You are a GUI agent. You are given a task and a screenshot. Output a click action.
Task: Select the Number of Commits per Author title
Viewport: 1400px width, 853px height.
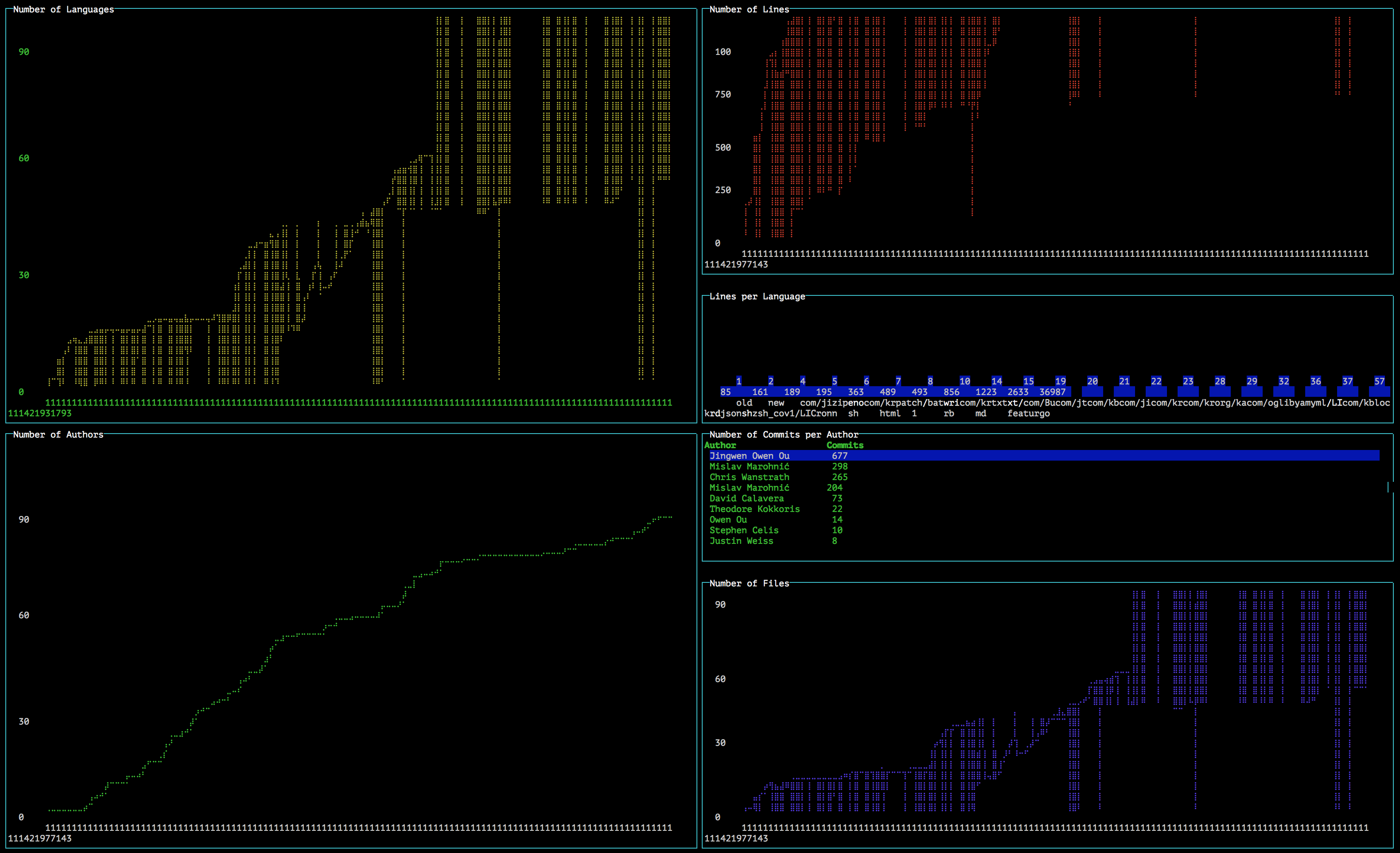pyautogui.click(x=784, y=434)
